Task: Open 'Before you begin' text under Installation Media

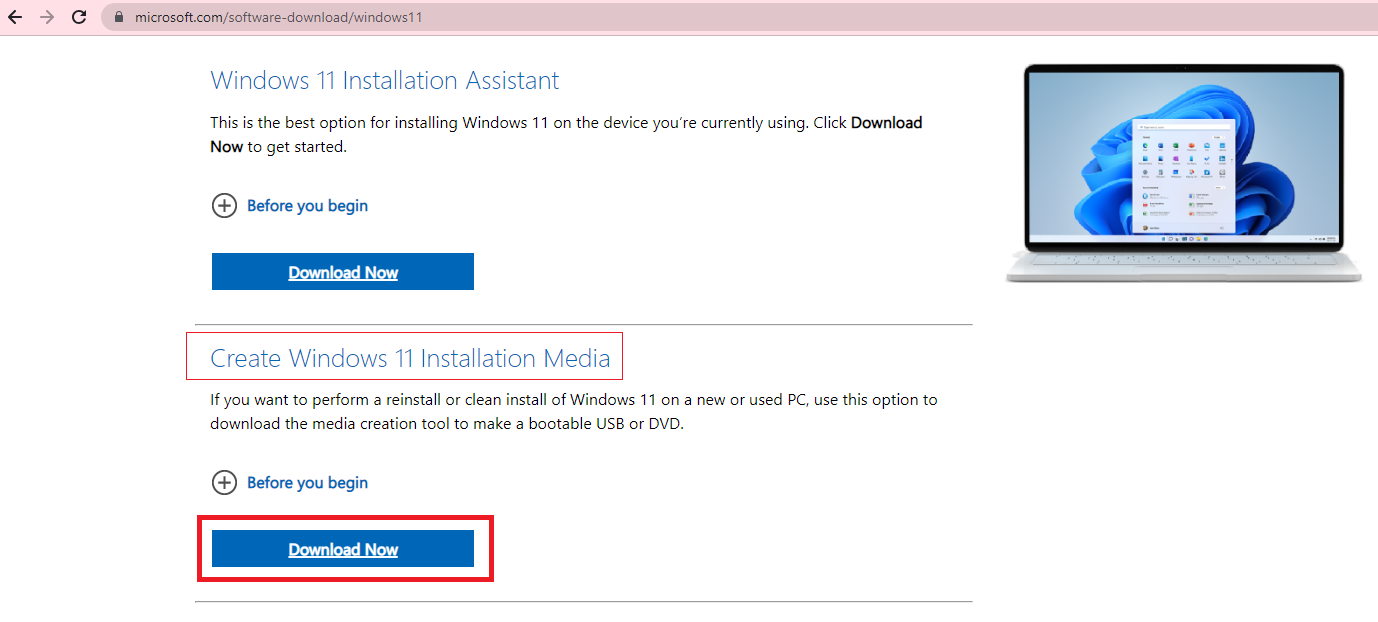Action: [x=307, y=483]
